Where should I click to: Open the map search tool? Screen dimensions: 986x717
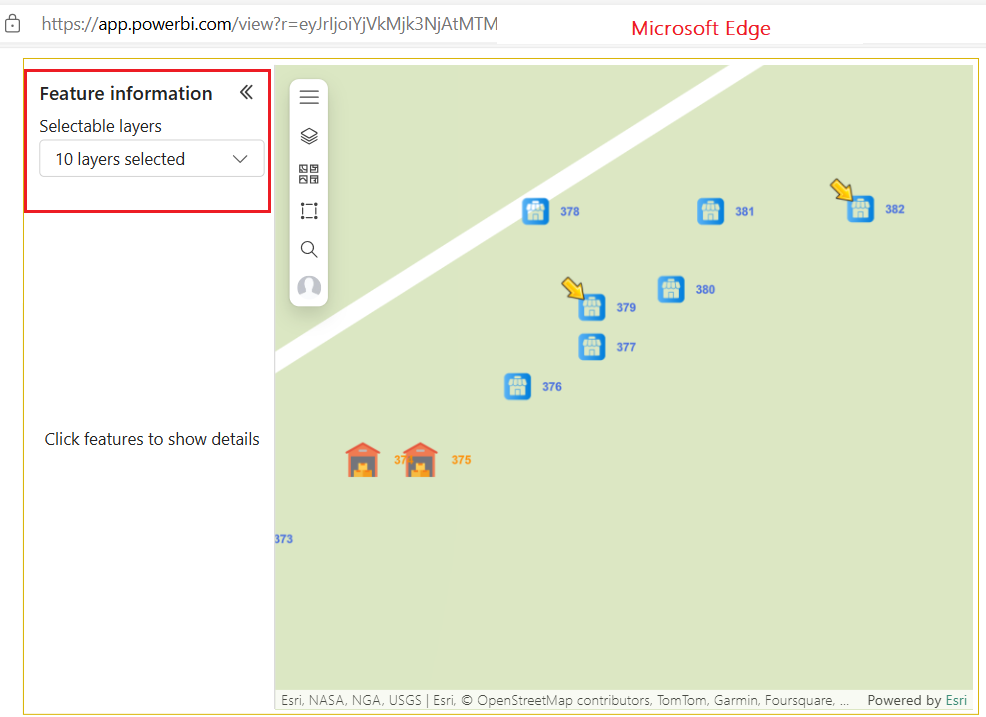click(309, 248)
